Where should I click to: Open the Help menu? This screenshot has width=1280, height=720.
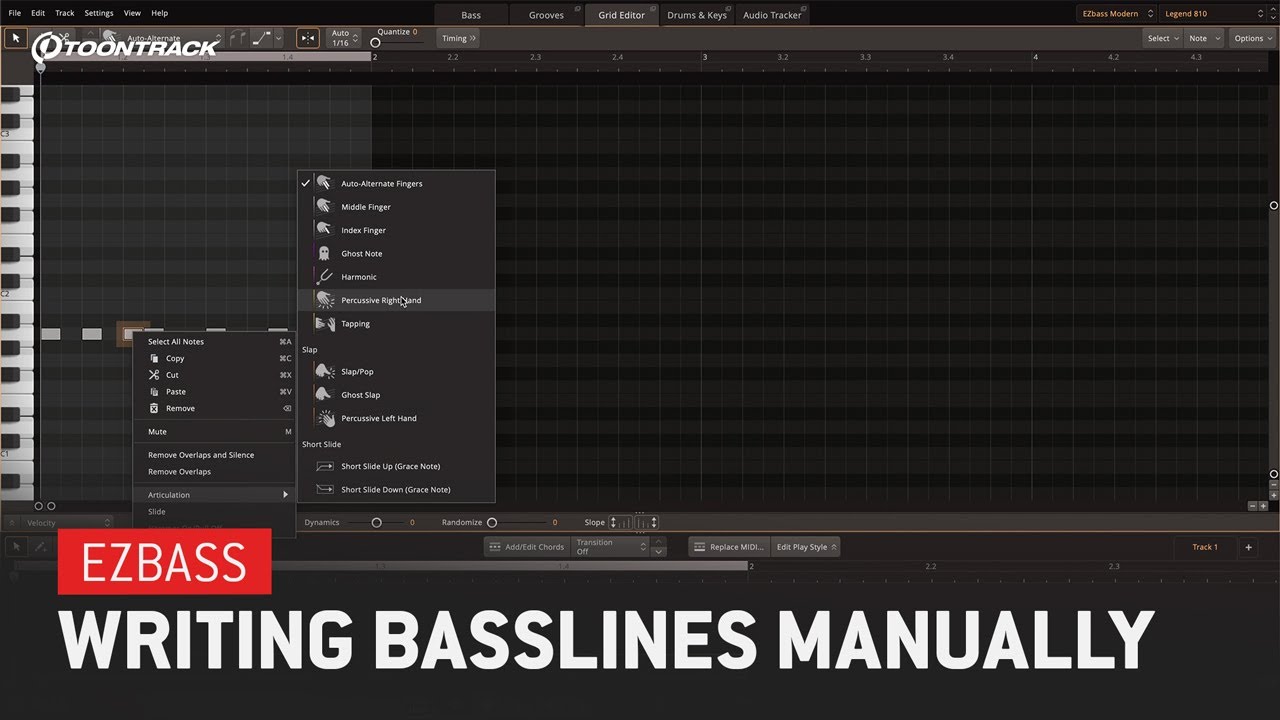point(159,13)
